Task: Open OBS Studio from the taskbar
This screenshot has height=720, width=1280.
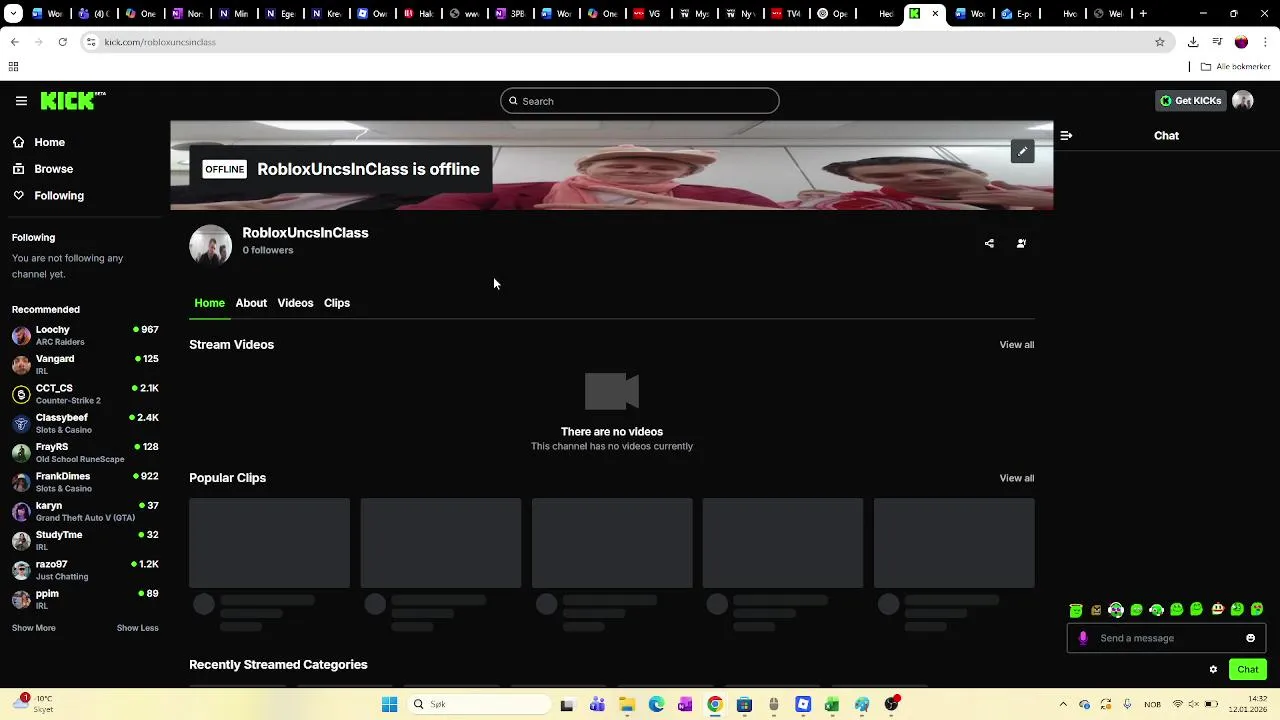Action: (892, 704)
